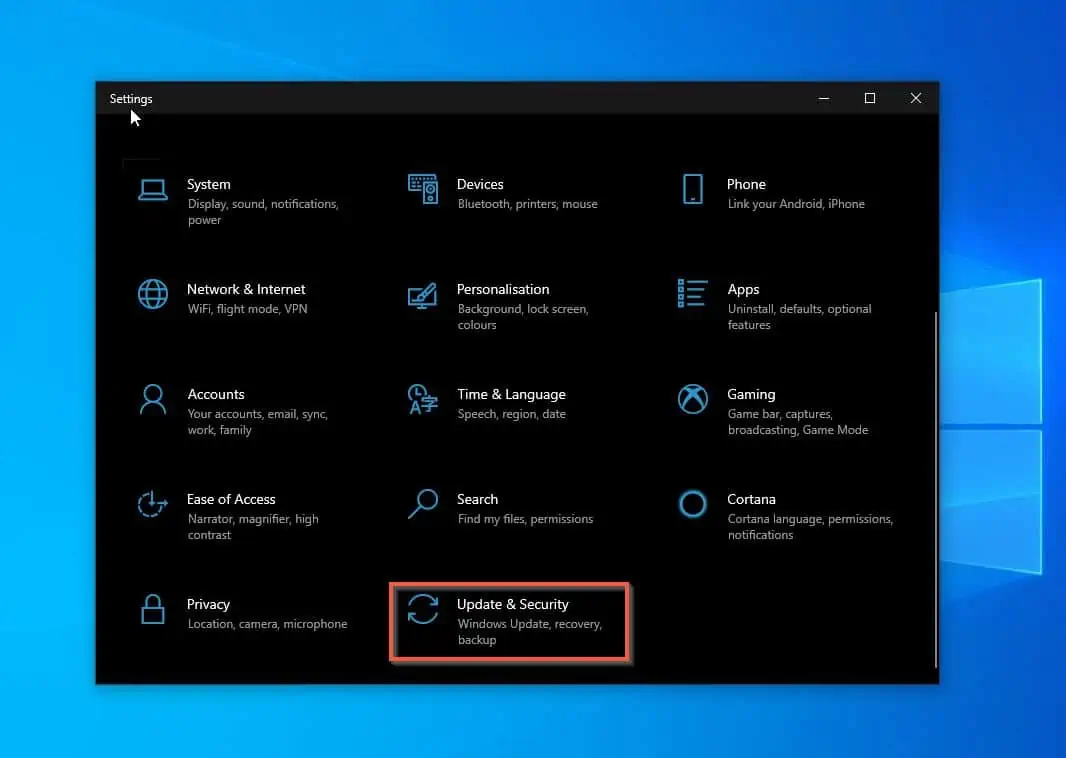Click the Search magnifying glass icon
The height and width of the screenshot is (758, 1066).
pos(422,504)
